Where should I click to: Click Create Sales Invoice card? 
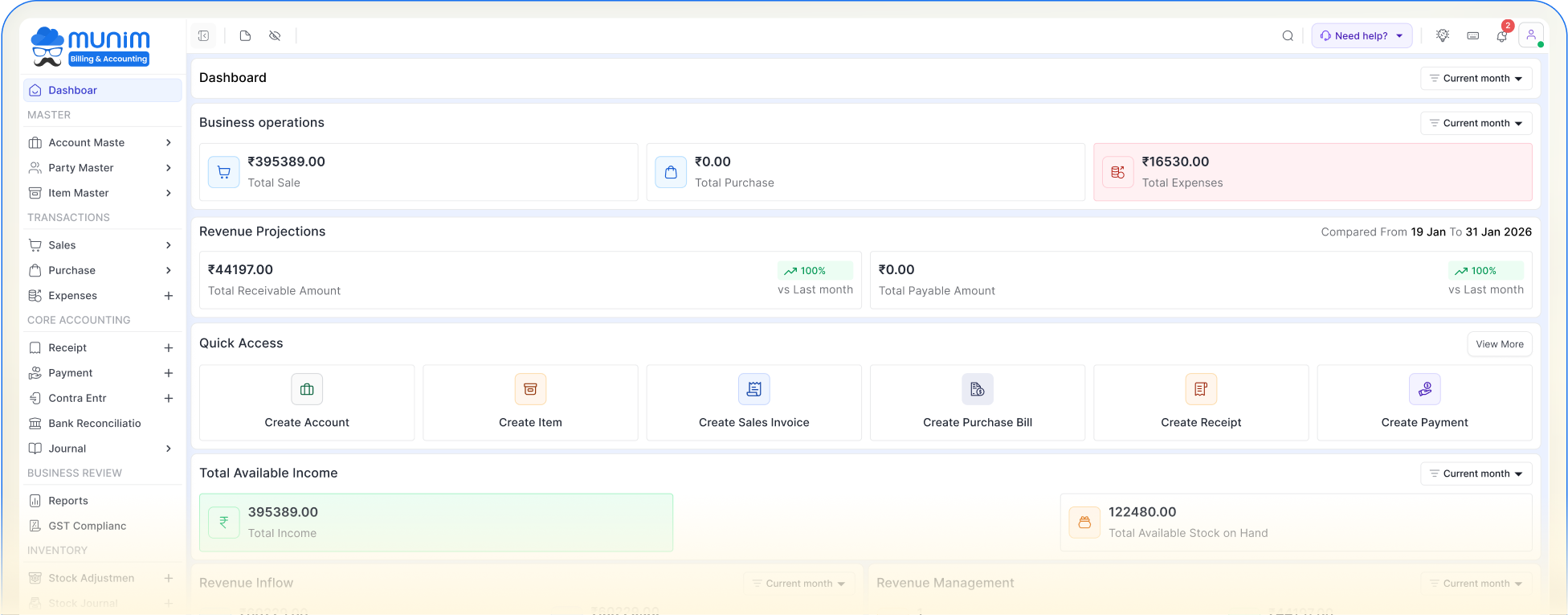[x=754, y=403]
